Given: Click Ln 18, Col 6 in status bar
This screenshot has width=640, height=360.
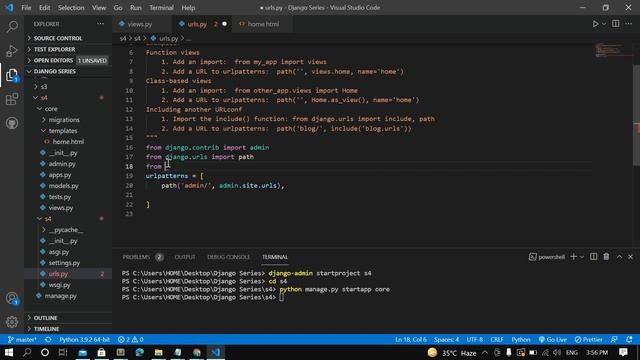Looking at the screenshot, I should tap(411, 340).
